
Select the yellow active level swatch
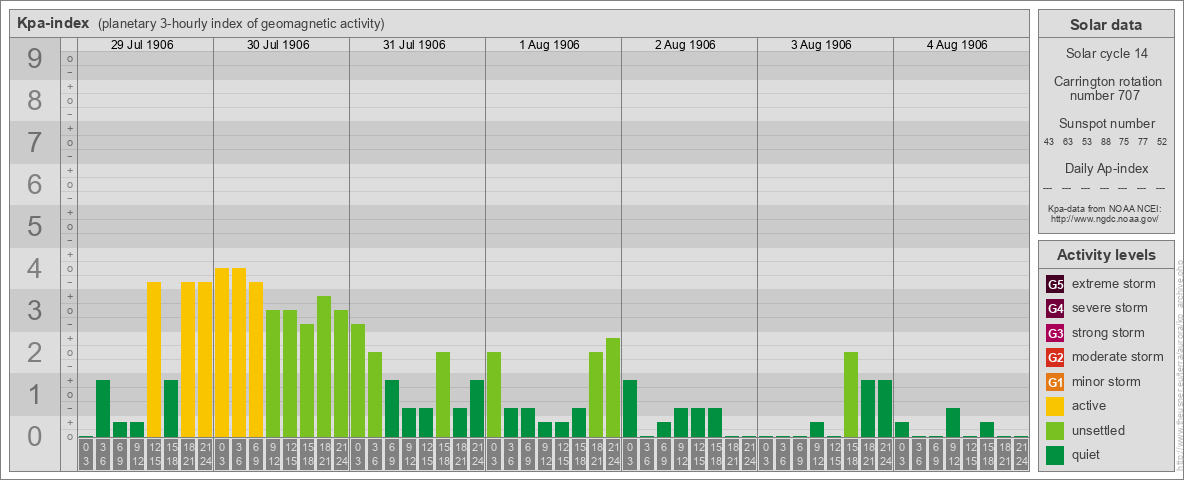click(x=1055, y=406)
